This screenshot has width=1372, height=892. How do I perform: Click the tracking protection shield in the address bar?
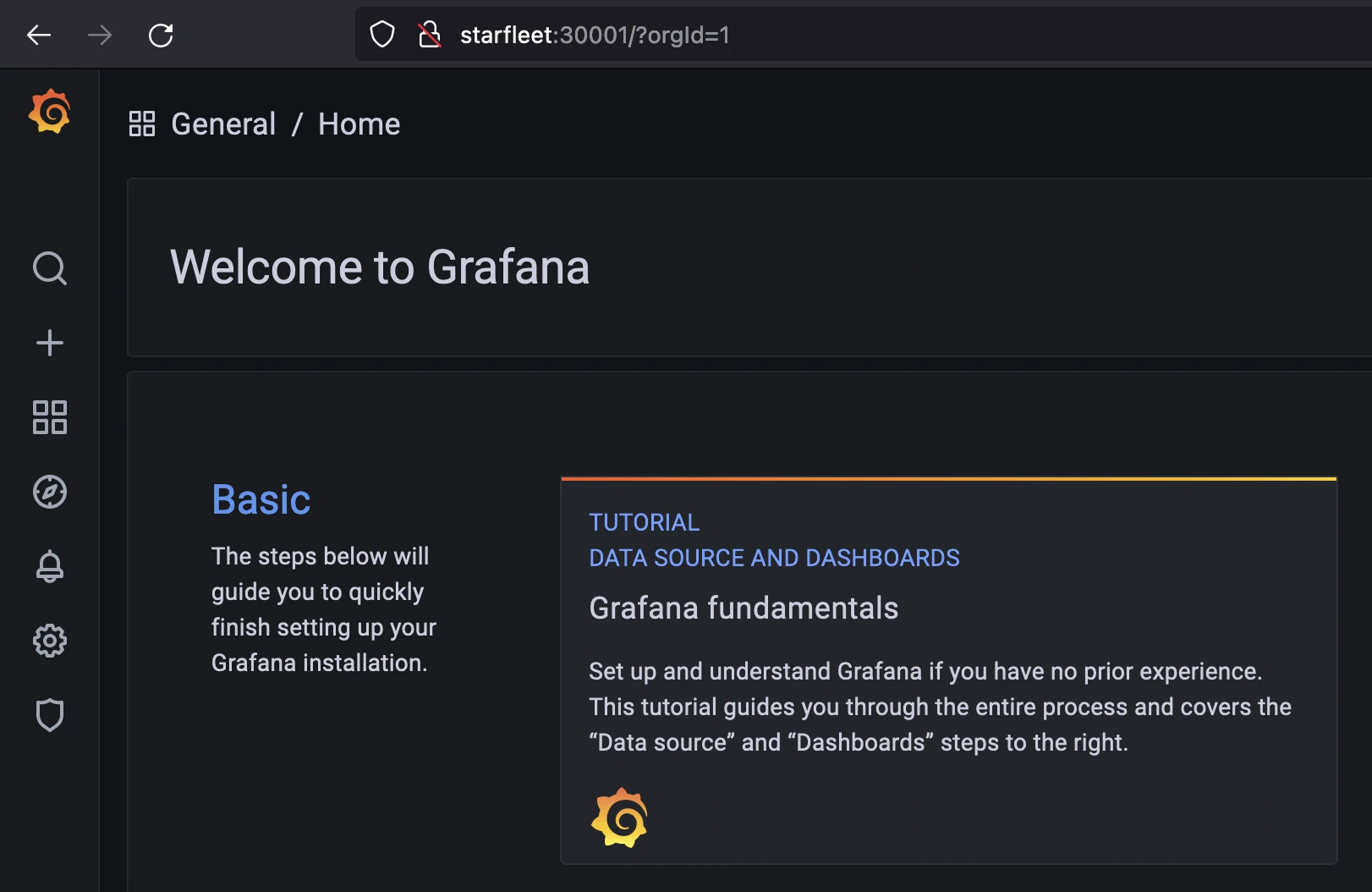coord(382,35)
